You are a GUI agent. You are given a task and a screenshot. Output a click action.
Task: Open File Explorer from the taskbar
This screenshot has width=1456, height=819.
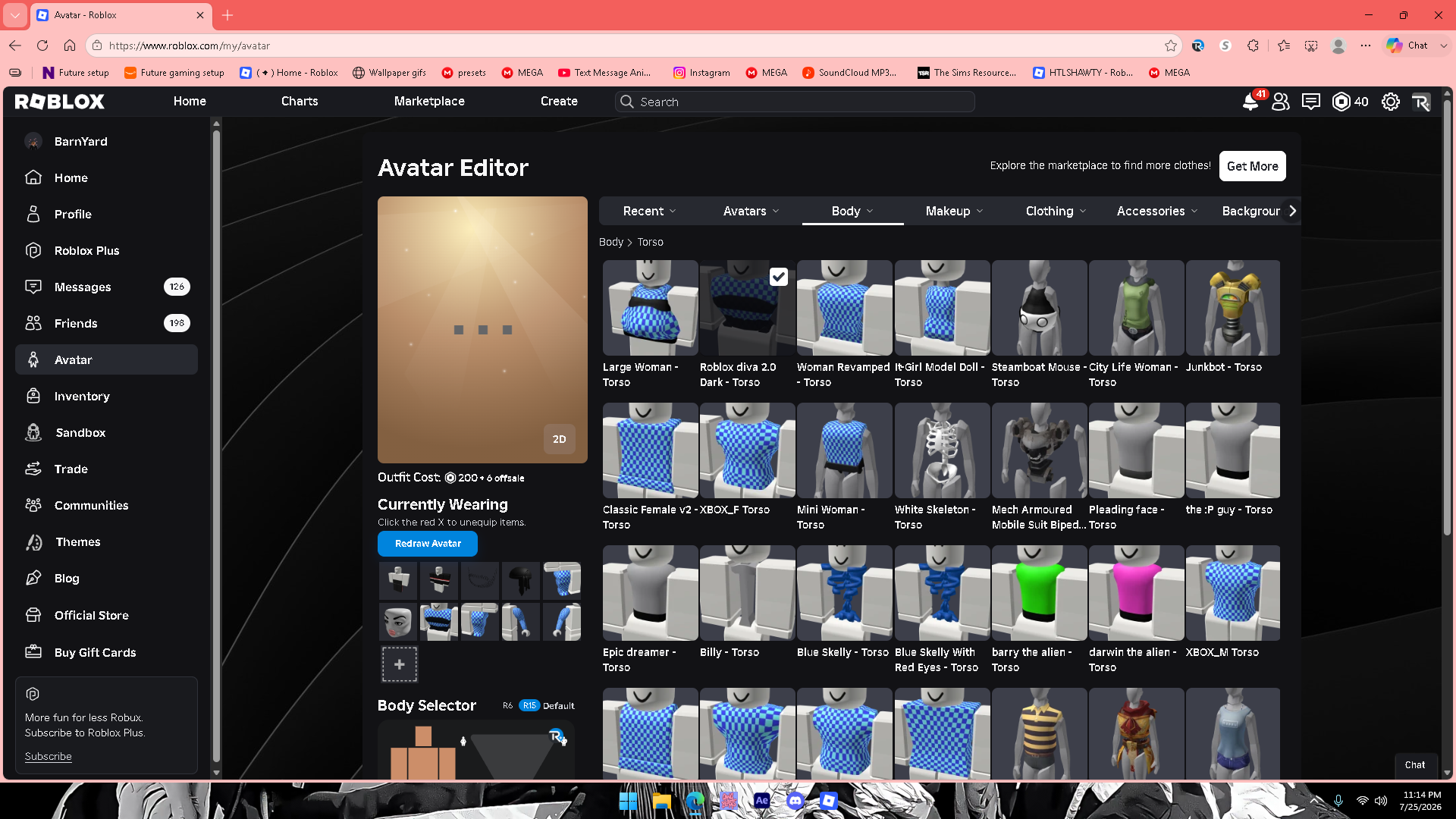coord(661,801)
